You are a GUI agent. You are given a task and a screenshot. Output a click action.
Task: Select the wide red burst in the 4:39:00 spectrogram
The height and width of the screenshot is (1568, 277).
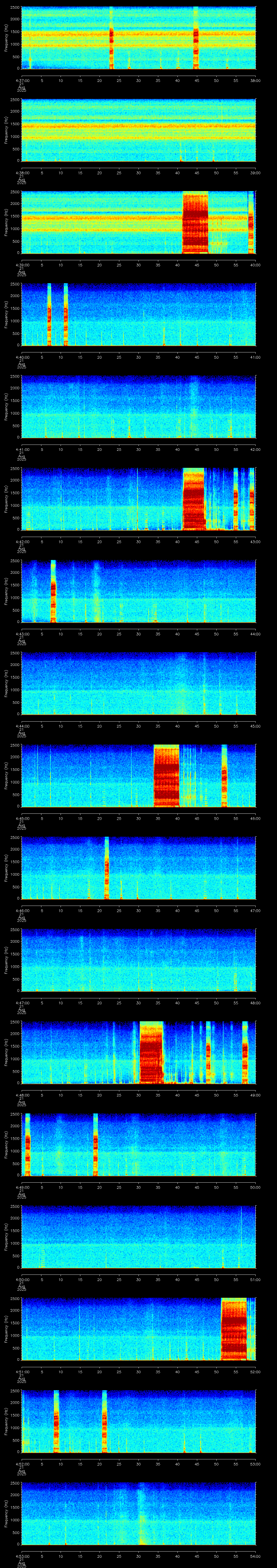[x=195, y=222]
